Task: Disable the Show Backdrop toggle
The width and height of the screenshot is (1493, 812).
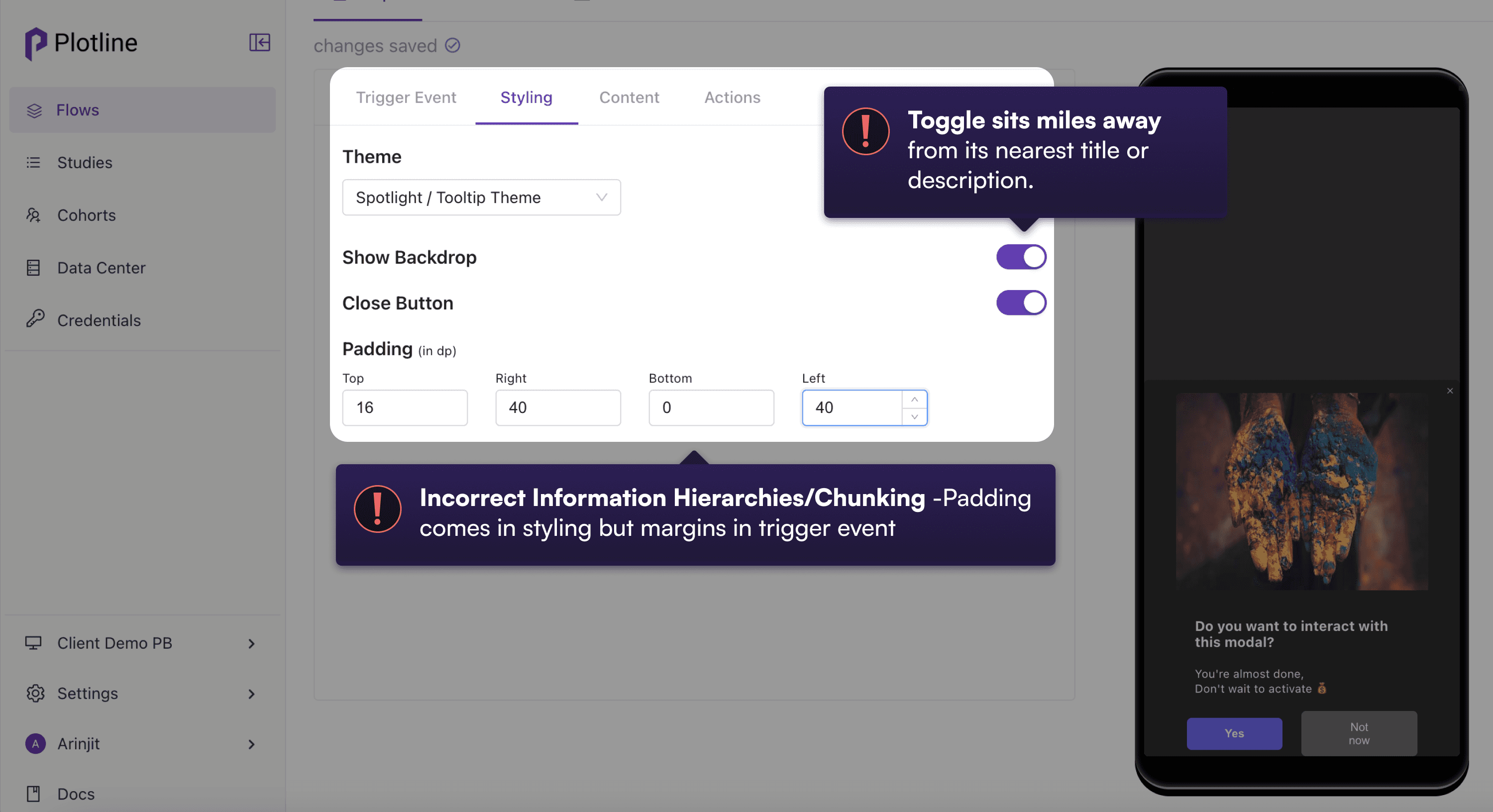Action: coord(1021,257)
